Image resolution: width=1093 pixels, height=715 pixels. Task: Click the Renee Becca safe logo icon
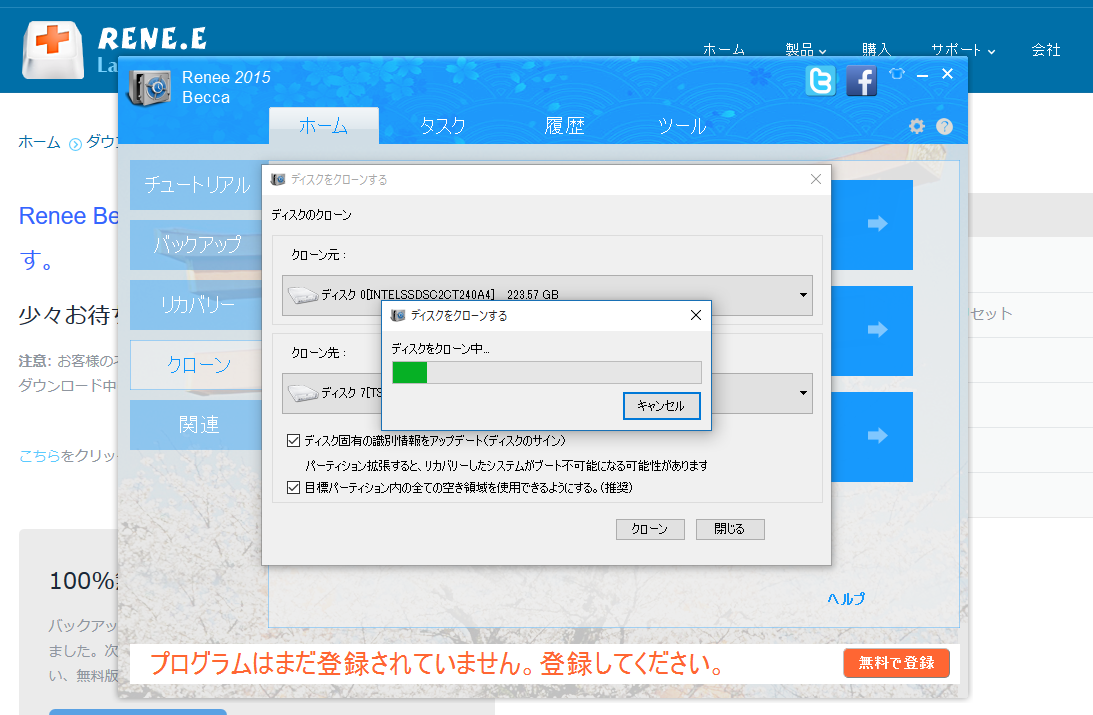pos(148,87)
